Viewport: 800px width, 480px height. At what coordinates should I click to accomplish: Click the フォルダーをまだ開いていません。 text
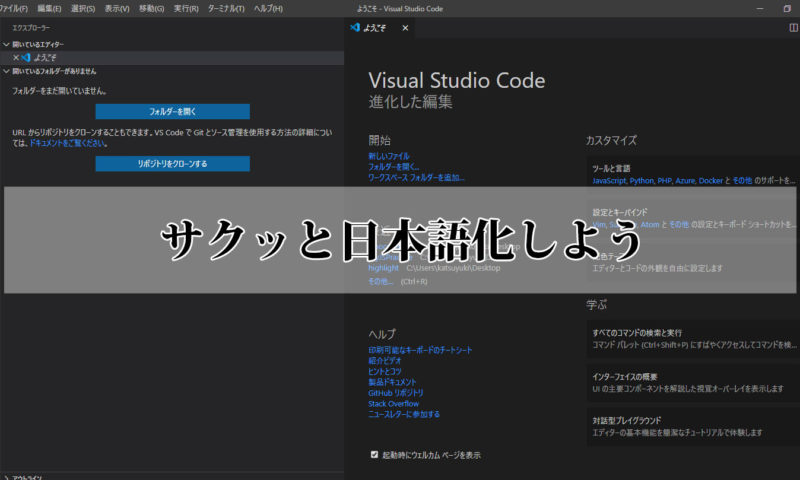60,91
